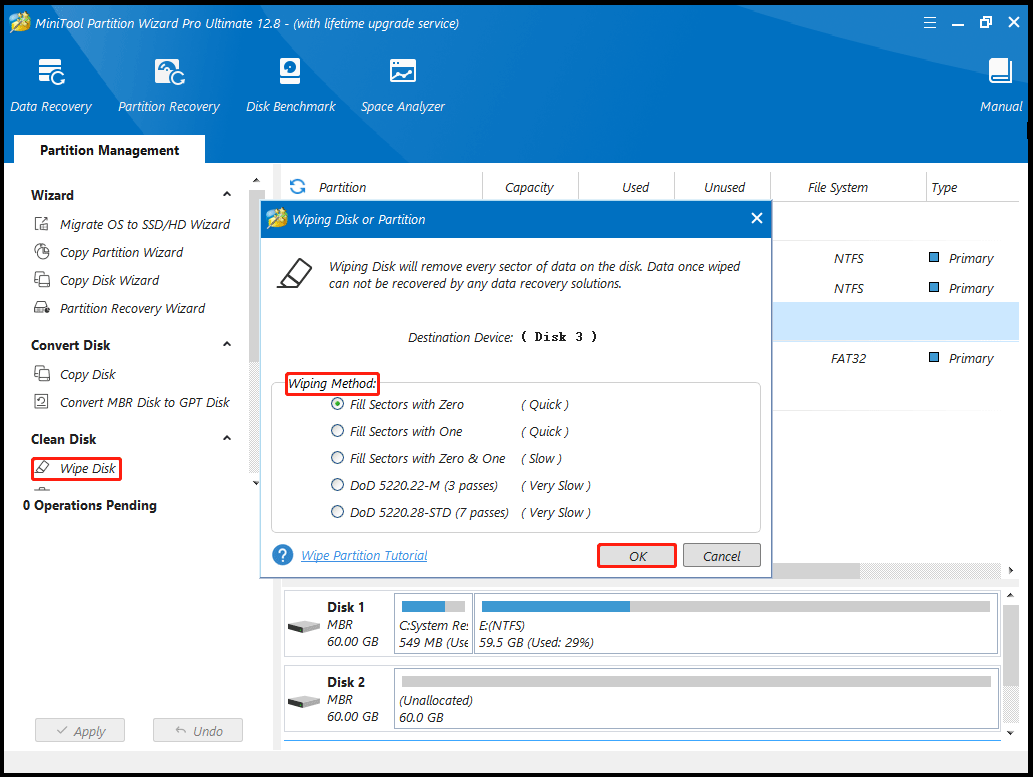Confirm wiping by clicking OK
The height and width of the screenshot is (777, 1033).
(636, 555)
